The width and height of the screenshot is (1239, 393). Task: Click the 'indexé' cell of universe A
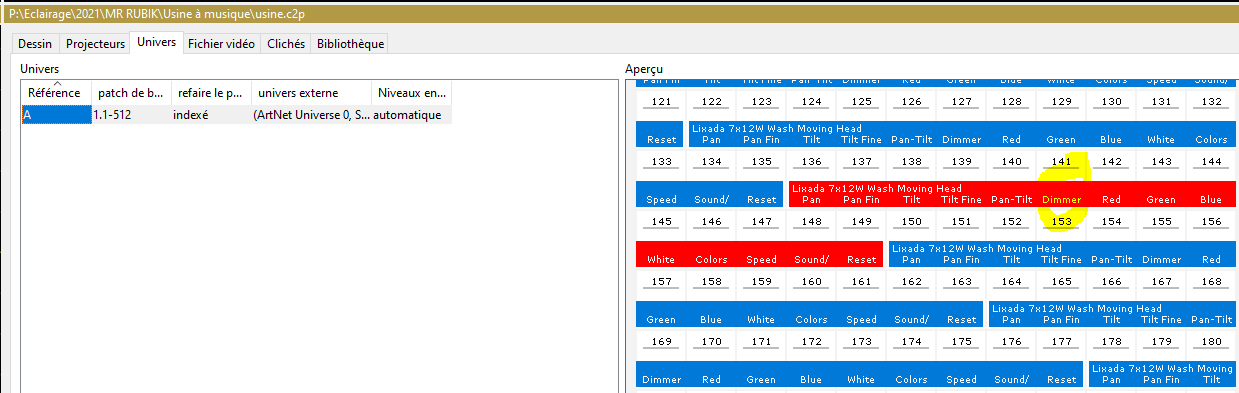tap(211, 115)
